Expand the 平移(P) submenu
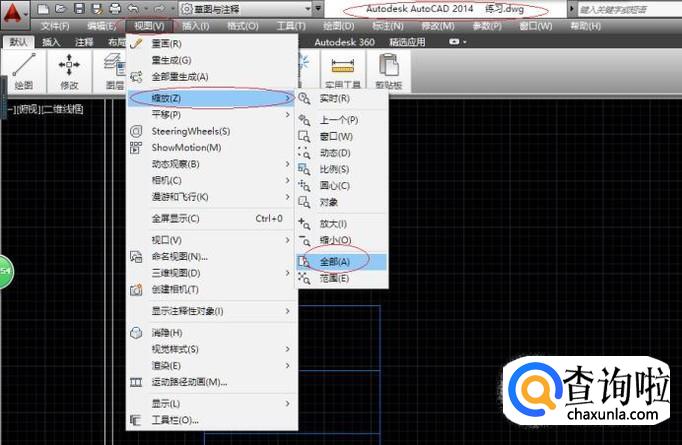This screenshot has width=682, height=445. [x=212, y=114]
